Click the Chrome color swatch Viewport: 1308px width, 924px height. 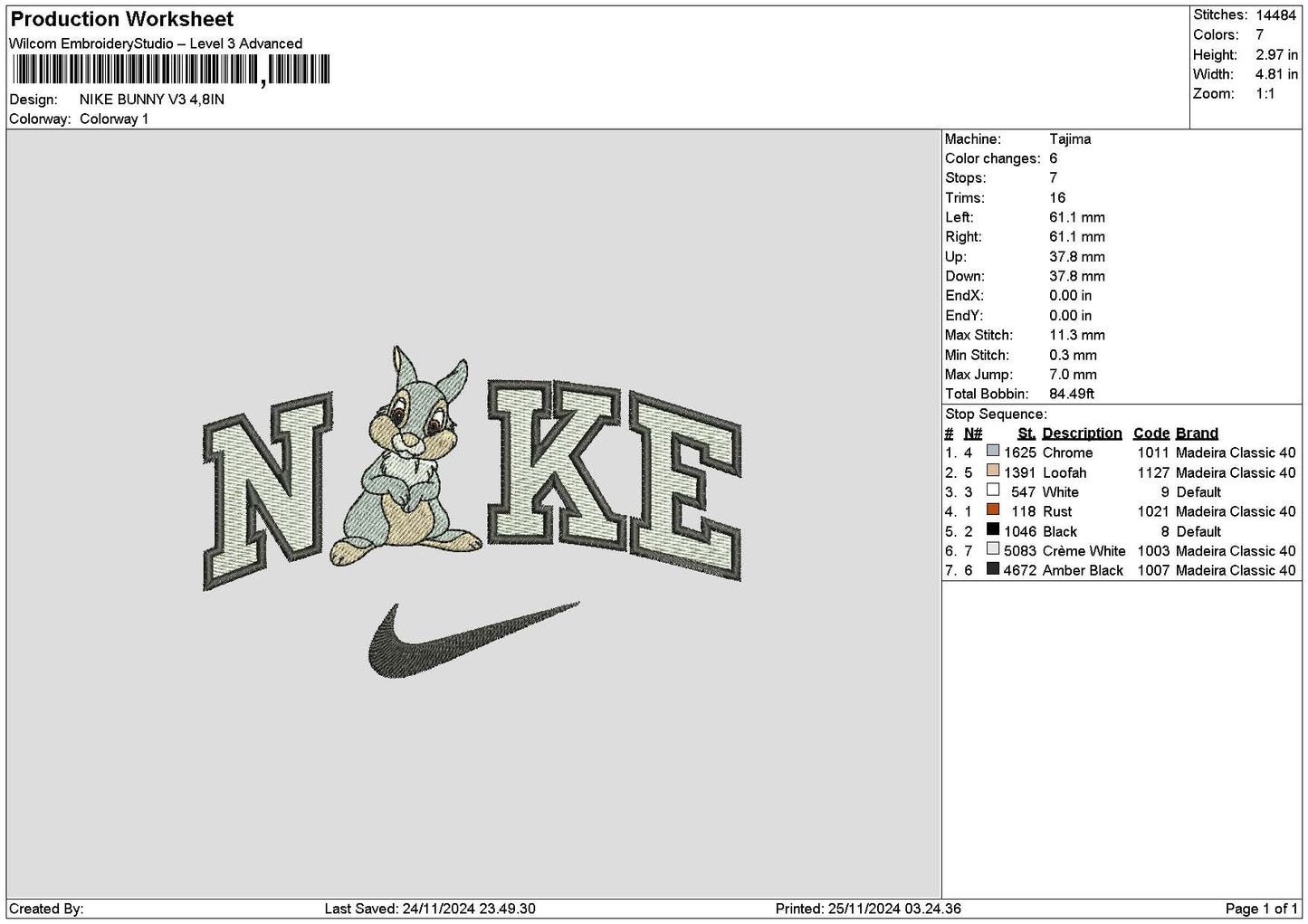(993, 452)
